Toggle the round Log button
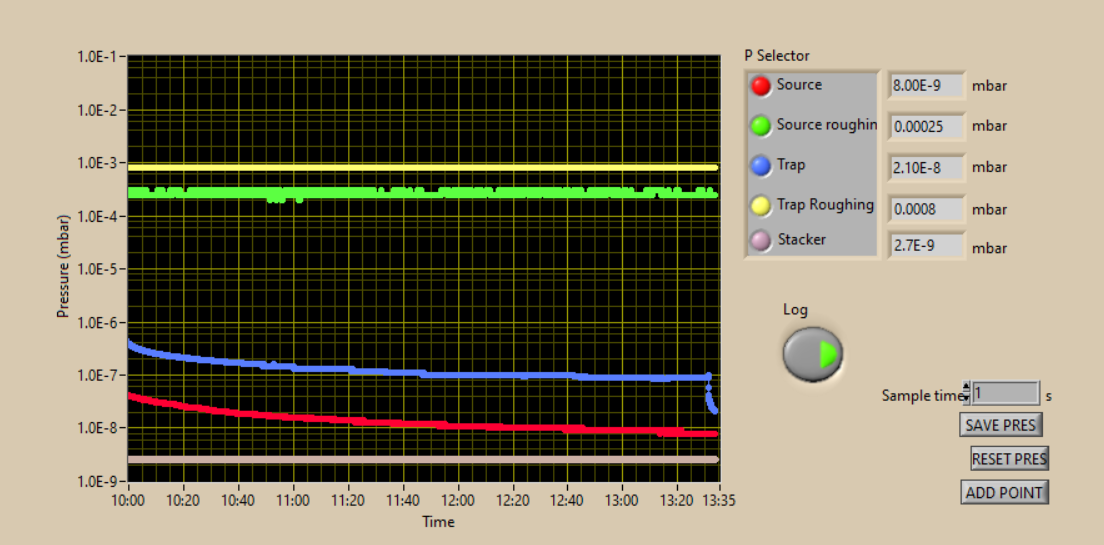Image resolution: width=1104 pixels, height=545 pixels. pos(813,354)
